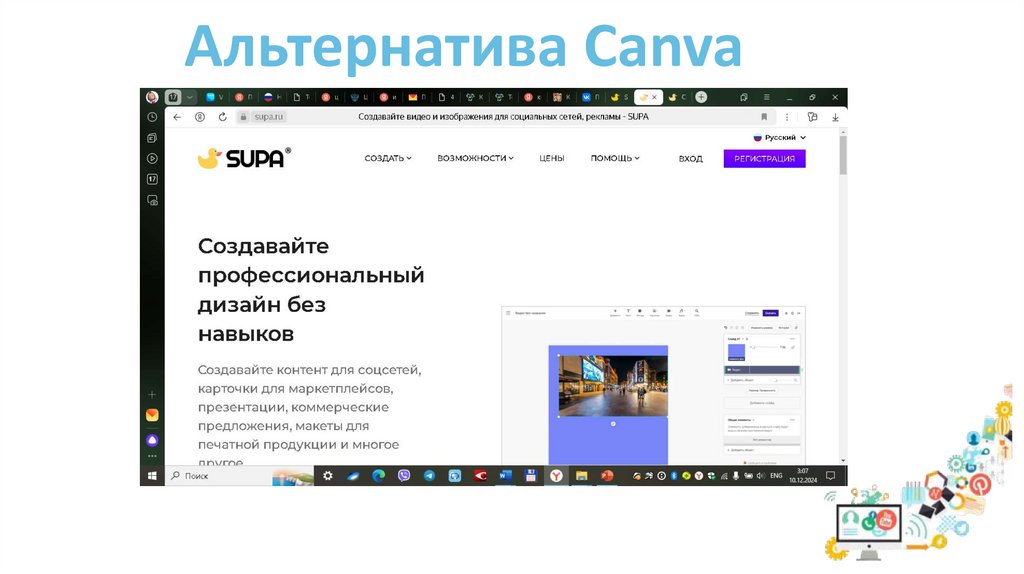Switch ENG keyboard language indicator

tap(776, 476)
